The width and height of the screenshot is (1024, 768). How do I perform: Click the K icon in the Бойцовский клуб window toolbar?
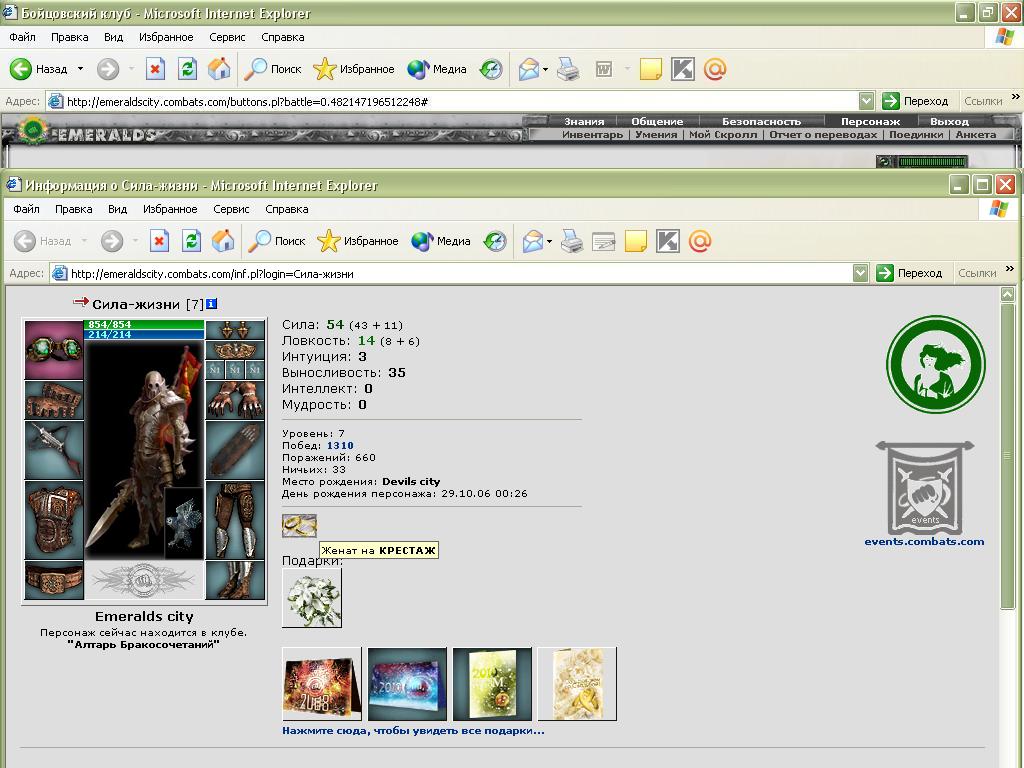tap(682, 69)
